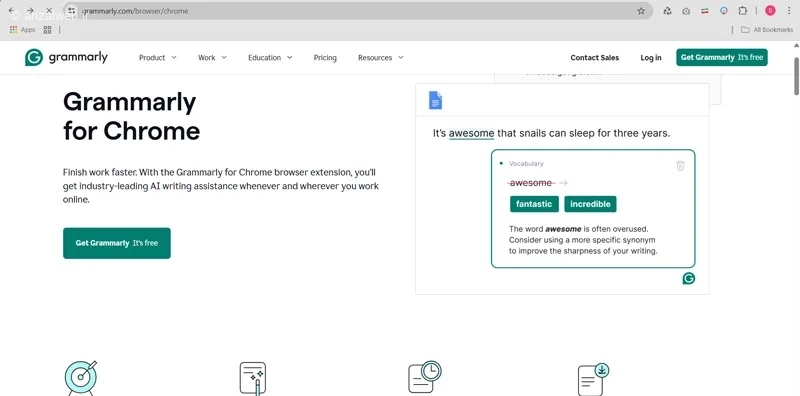Image resolution: width=800 pixels, height=396 pixels.
Task: Click the Log in link
Action: 651,58
